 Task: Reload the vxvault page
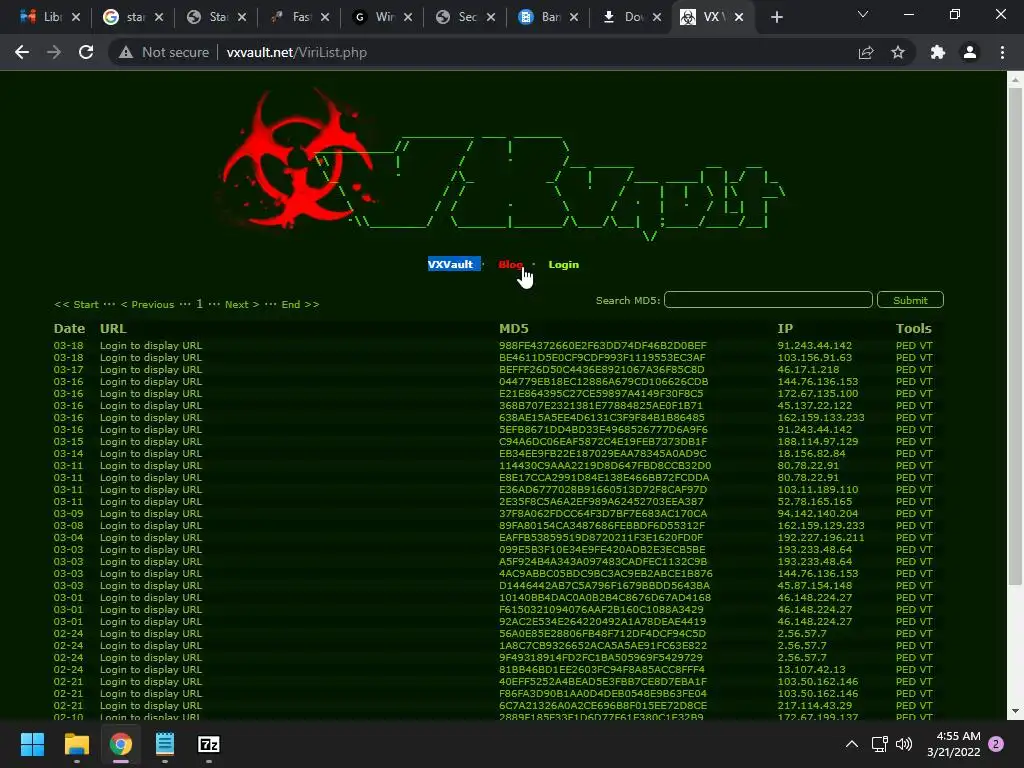86,52
